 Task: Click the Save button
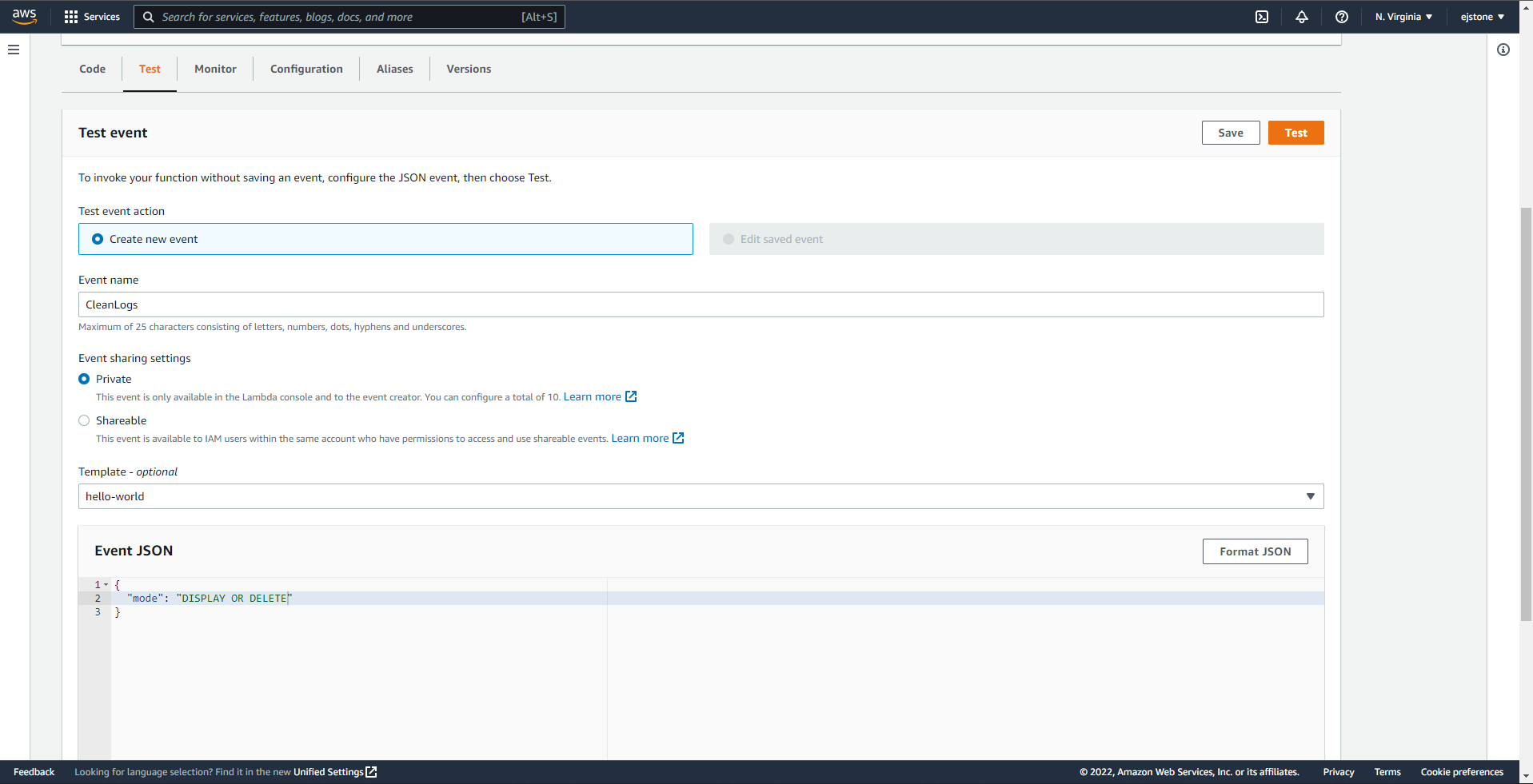(x=1231, y=133)
